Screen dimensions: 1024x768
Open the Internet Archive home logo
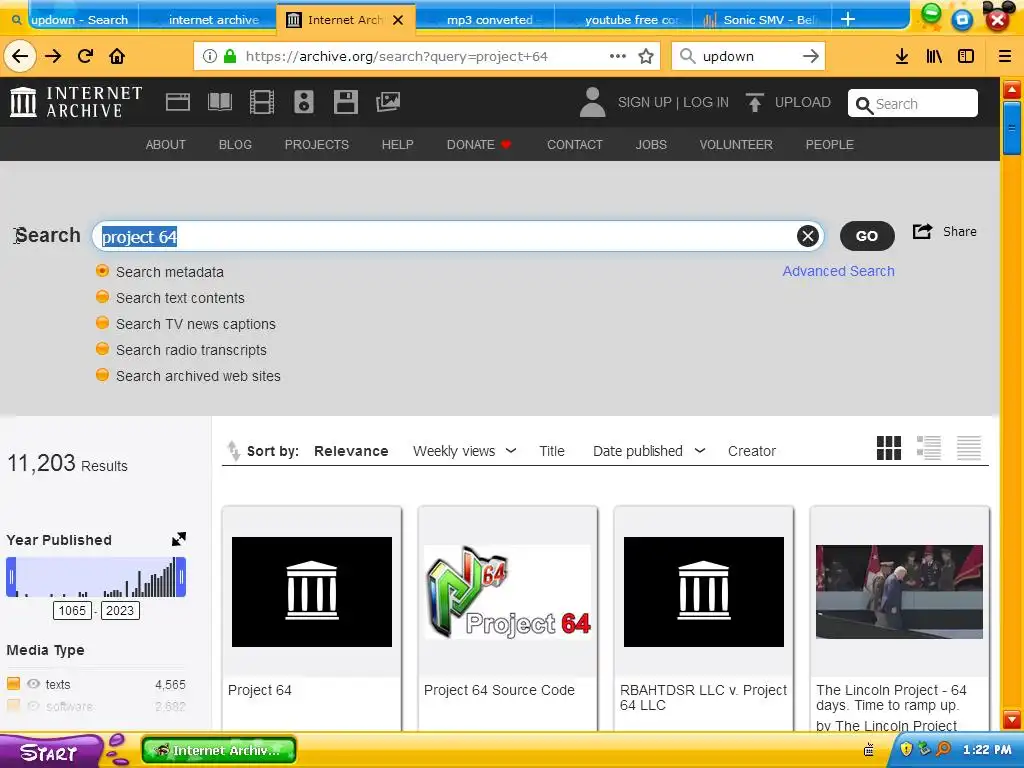click(x=76, y=102)
